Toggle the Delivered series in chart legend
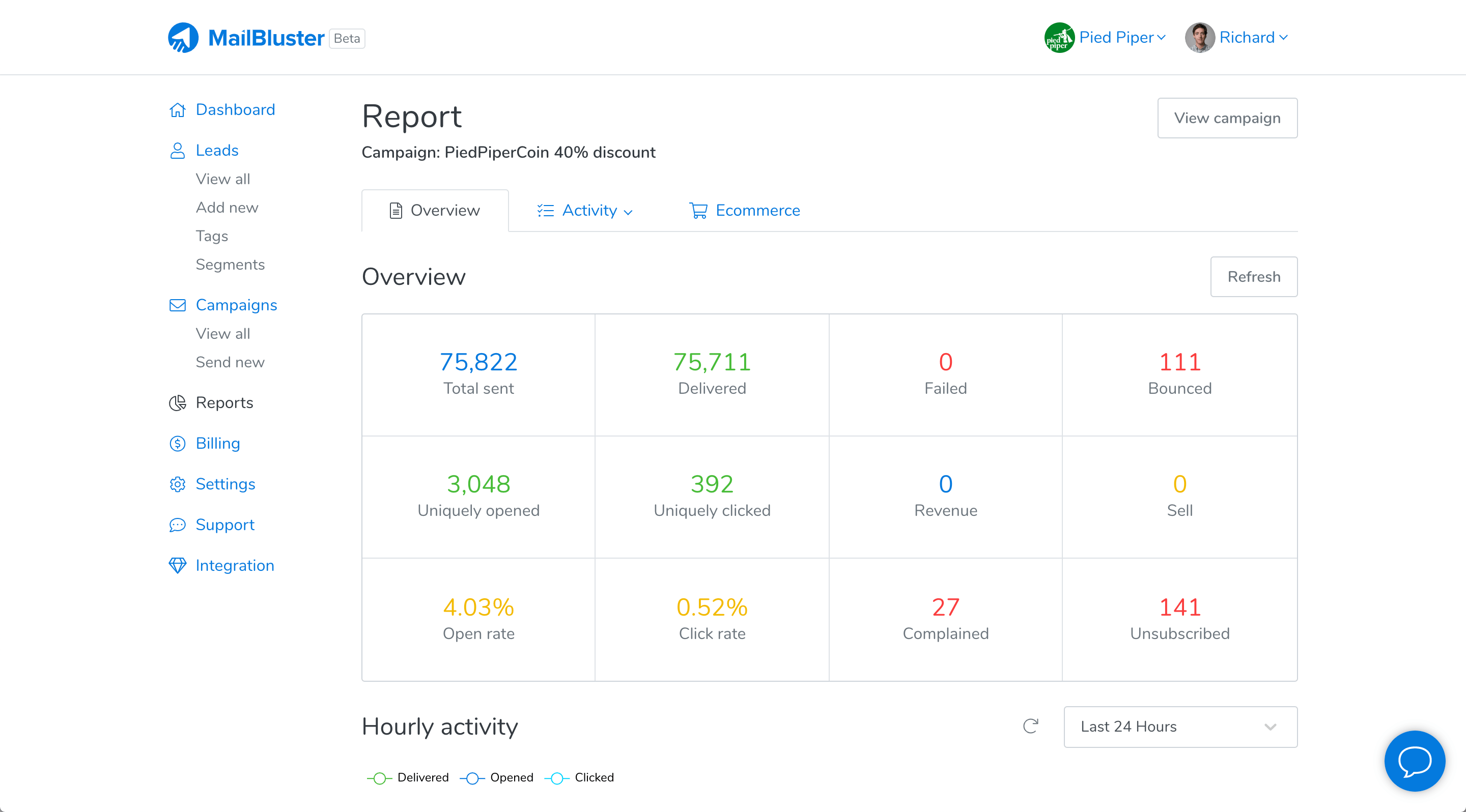Screen dimensions: 1466x812 (408, 778)
